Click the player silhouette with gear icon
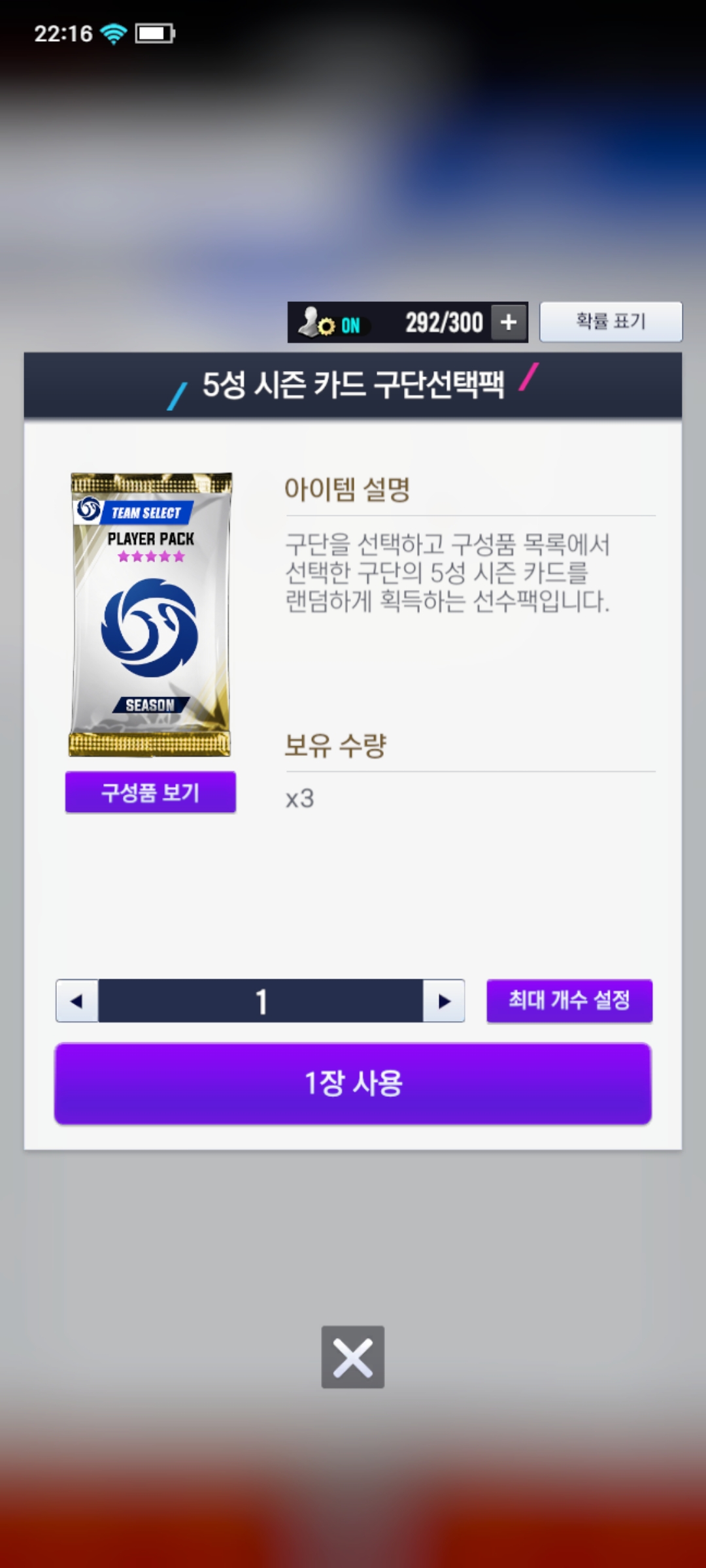Screen dimensions: 706x1568 [x=316, y=322]
